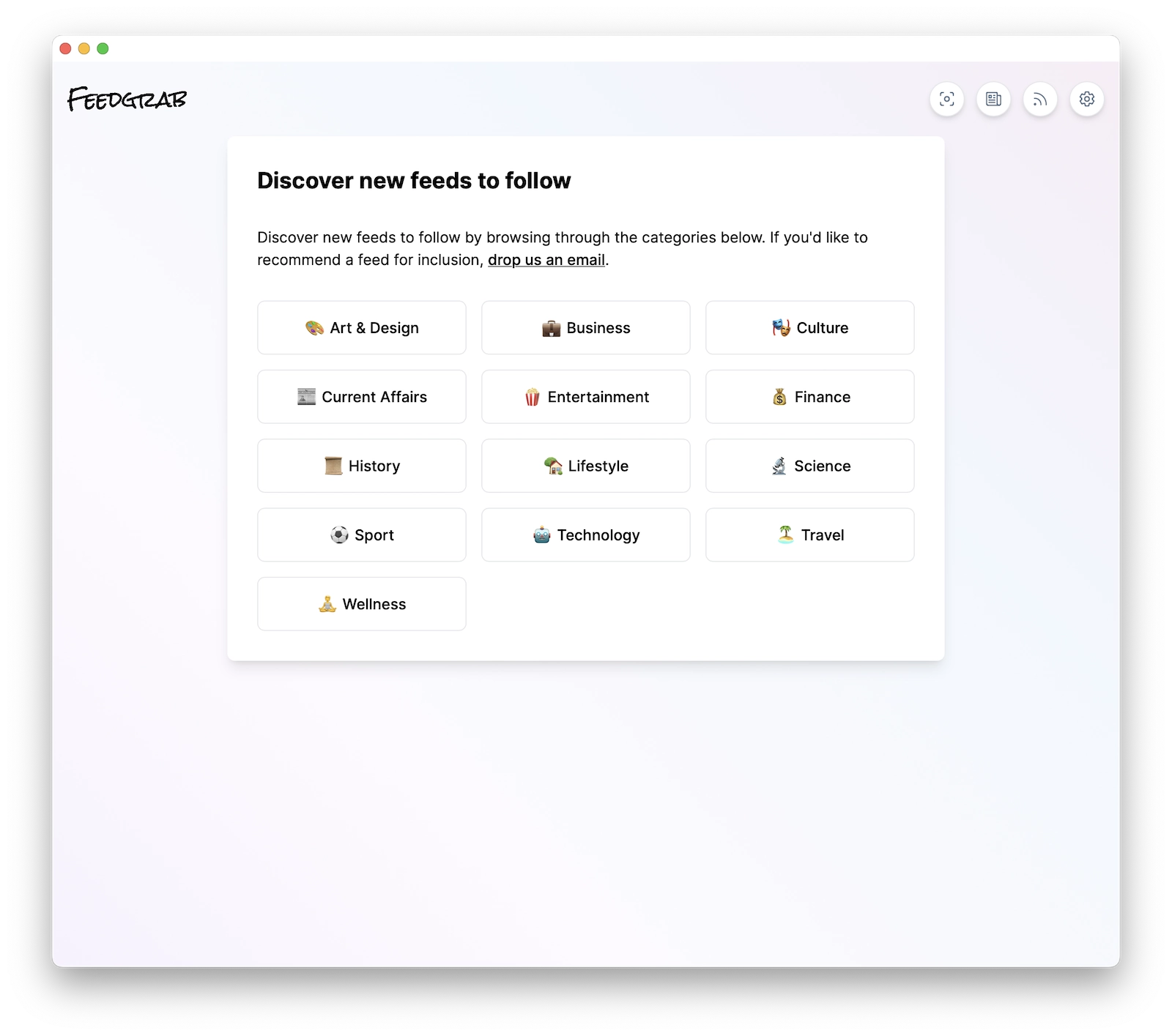The width and height of the screenshot is (1172, 1036).
Task: Click the 'drop us an email' link
Action: [x=546, y=260]
